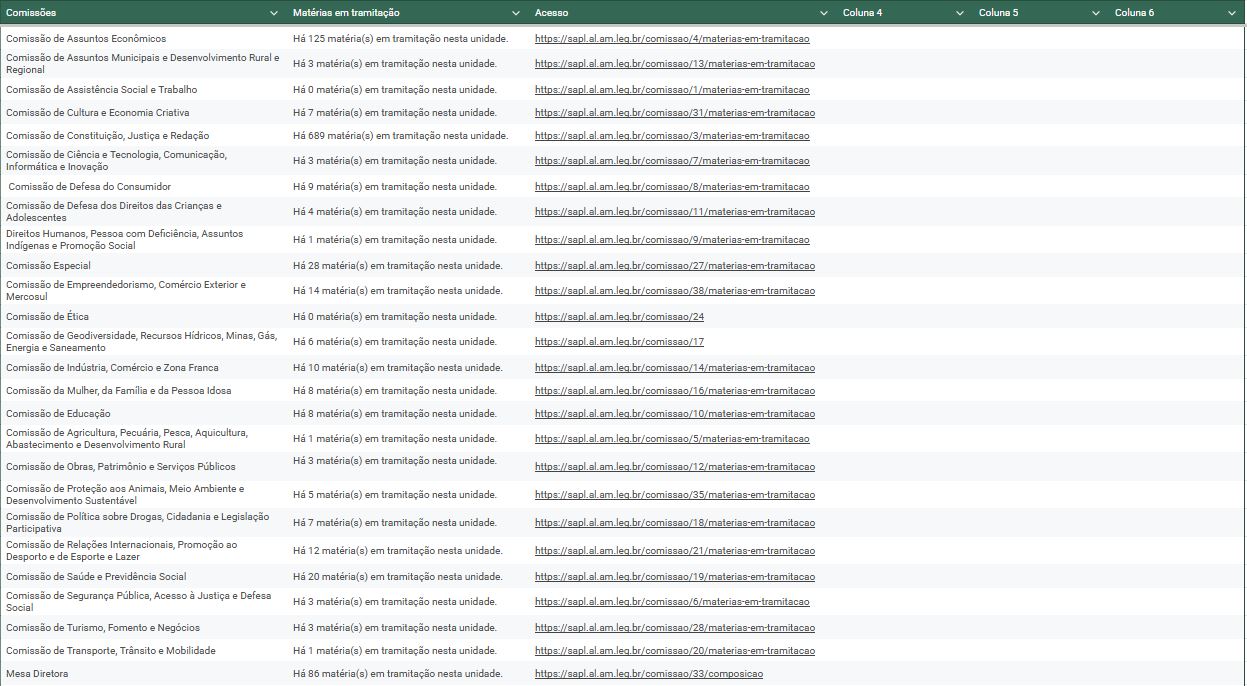Select the 'Há 4 matéria(s)' cell
The image size is (1247, 686).
point(408,212)
